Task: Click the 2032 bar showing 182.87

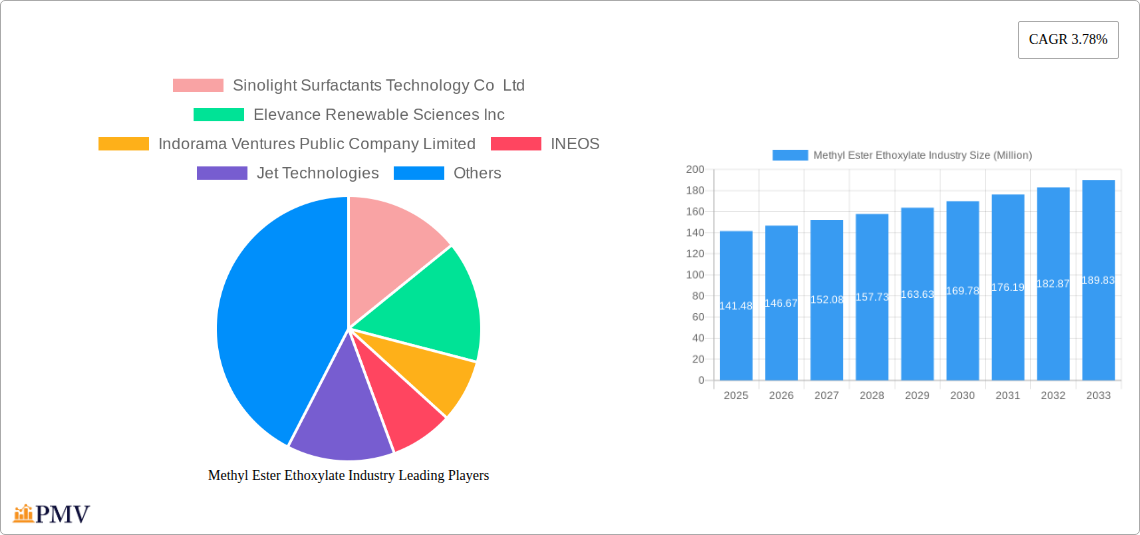Action: tap(1053, 284)
